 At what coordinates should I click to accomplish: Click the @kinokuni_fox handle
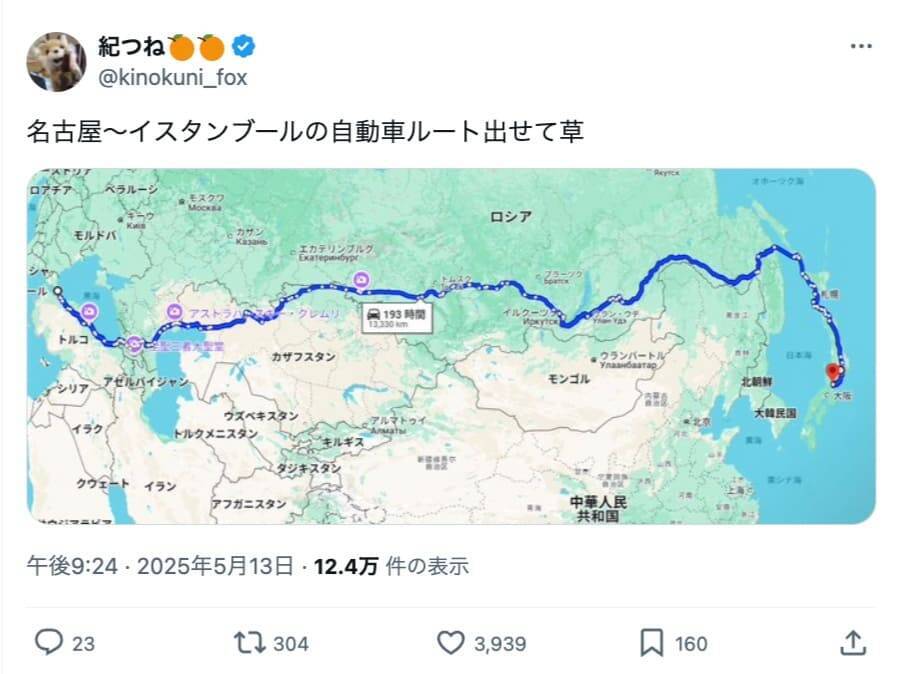(172, 77)
